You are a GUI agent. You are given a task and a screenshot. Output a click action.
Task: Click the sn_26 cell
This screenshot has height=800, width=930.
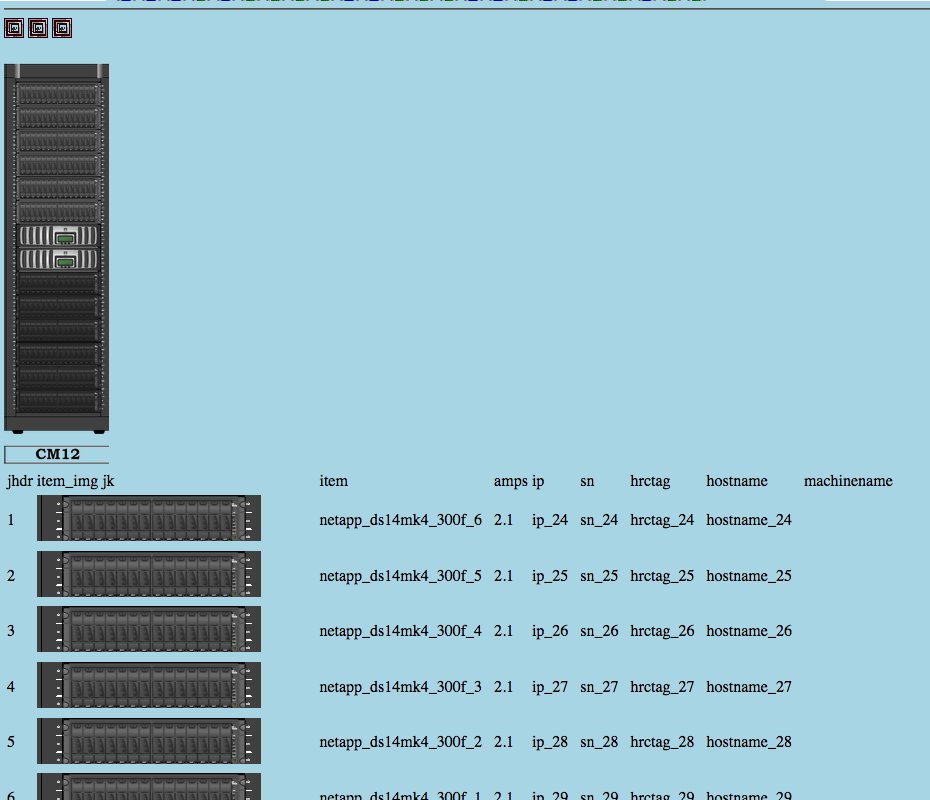coord(599,631)
